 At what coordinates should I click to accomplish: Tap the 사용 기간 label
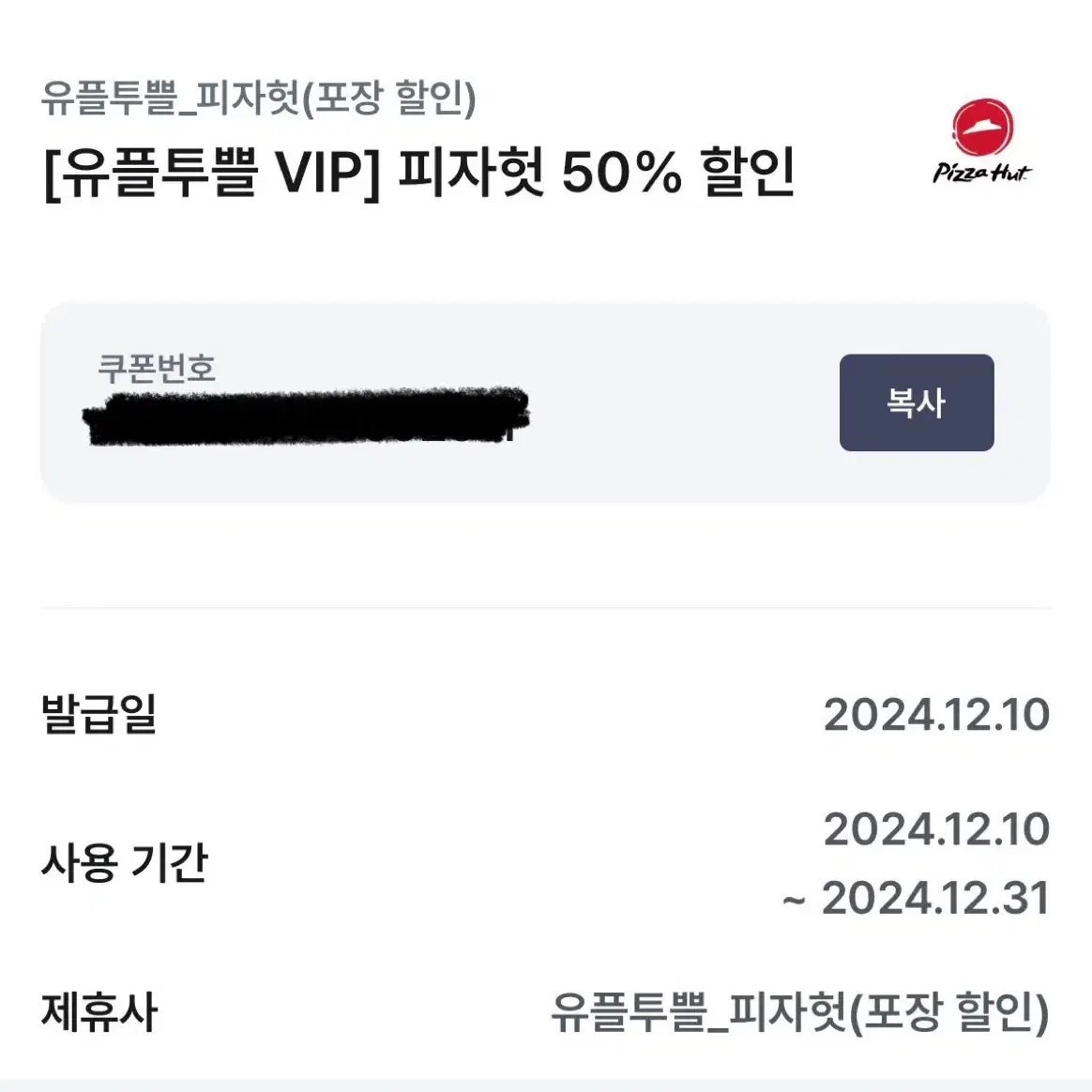coord(125,862)
